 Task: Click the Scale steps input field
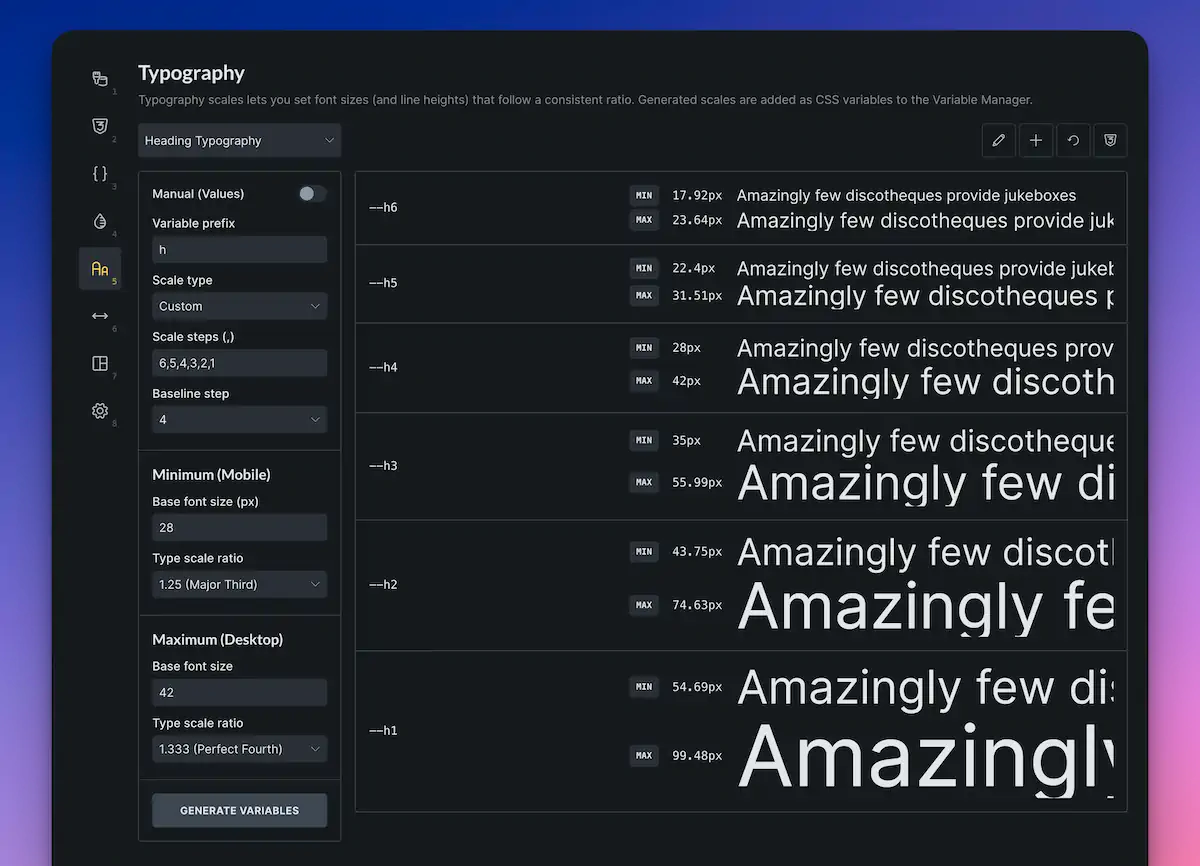[239, 363]
